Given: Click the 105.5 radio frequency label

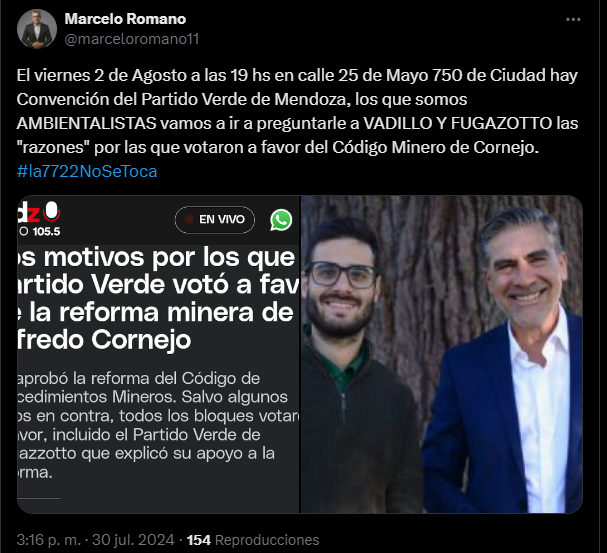Looking at the screenshot, I should point(46,231).
